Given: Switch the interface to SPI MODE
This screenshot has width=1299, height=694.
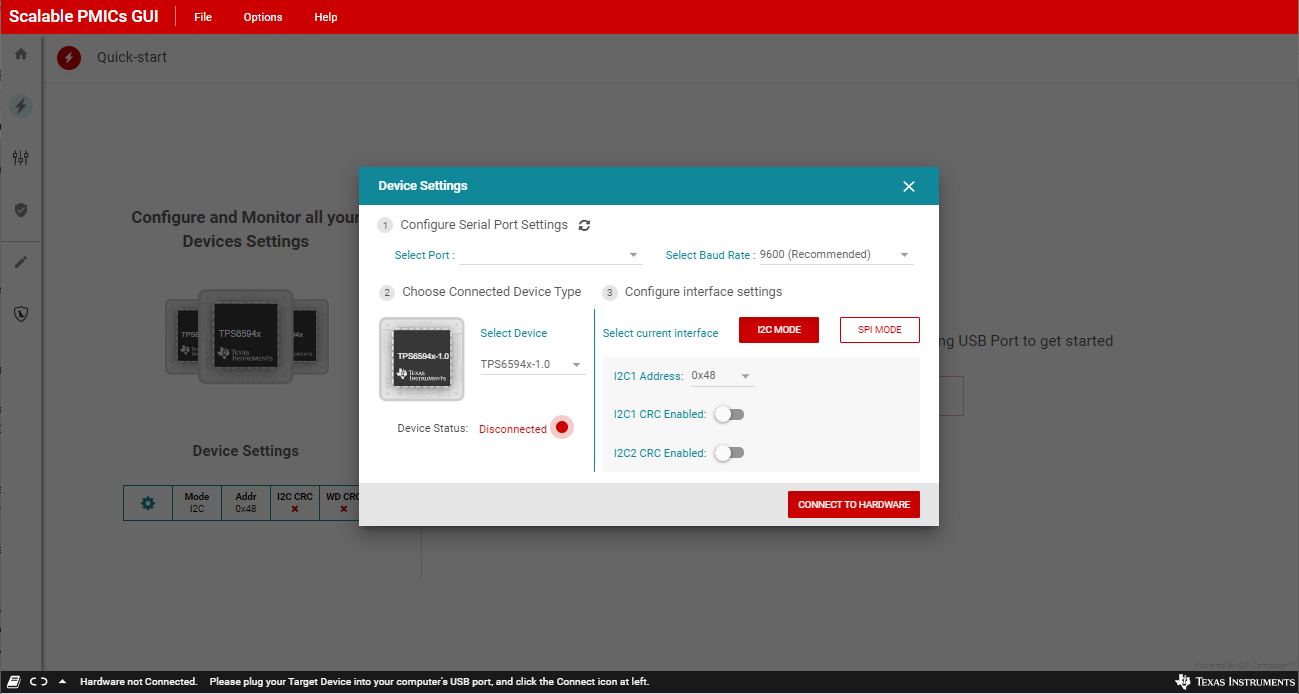Looking at the screenshot, I should [x=879, y=330].
